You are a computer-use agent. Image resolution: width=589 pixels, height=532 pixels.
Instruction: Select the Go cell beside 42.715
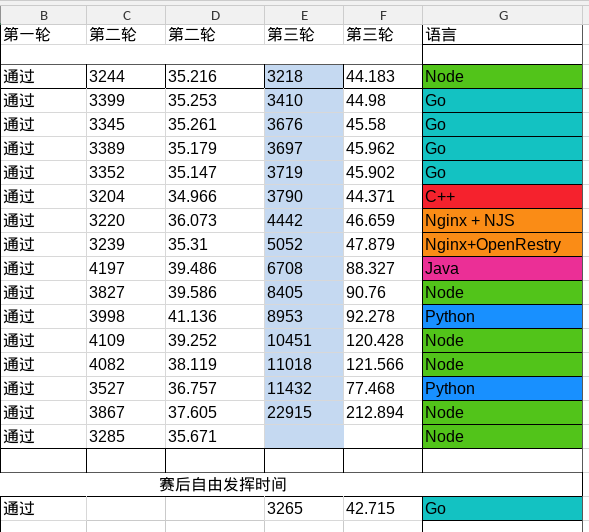coord(503,509)
